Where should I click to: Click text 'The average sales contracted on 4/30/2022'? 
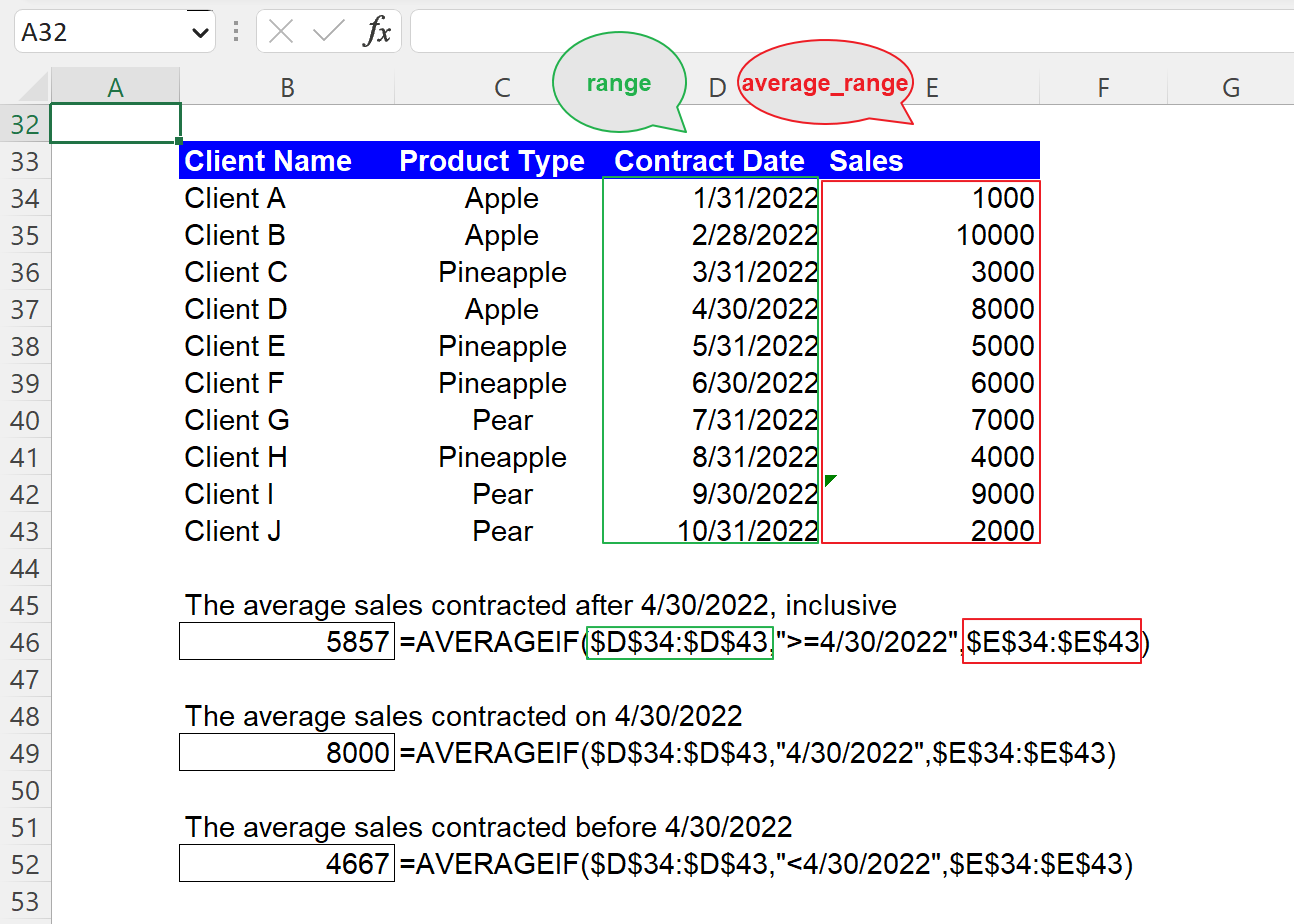click(463, 716)
